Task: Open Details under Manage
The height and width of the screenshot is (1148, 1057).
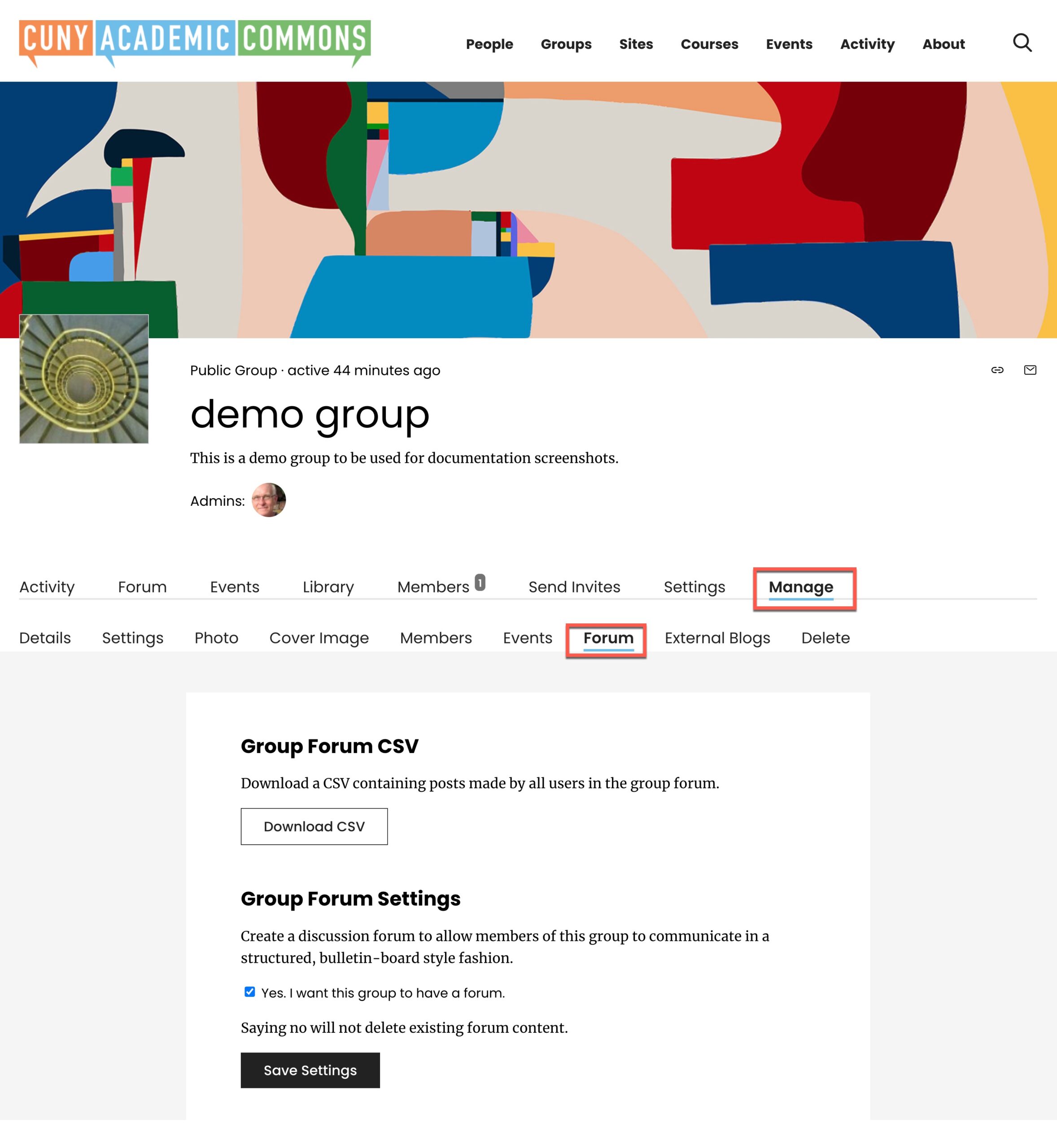Action: tap(45, 638)
